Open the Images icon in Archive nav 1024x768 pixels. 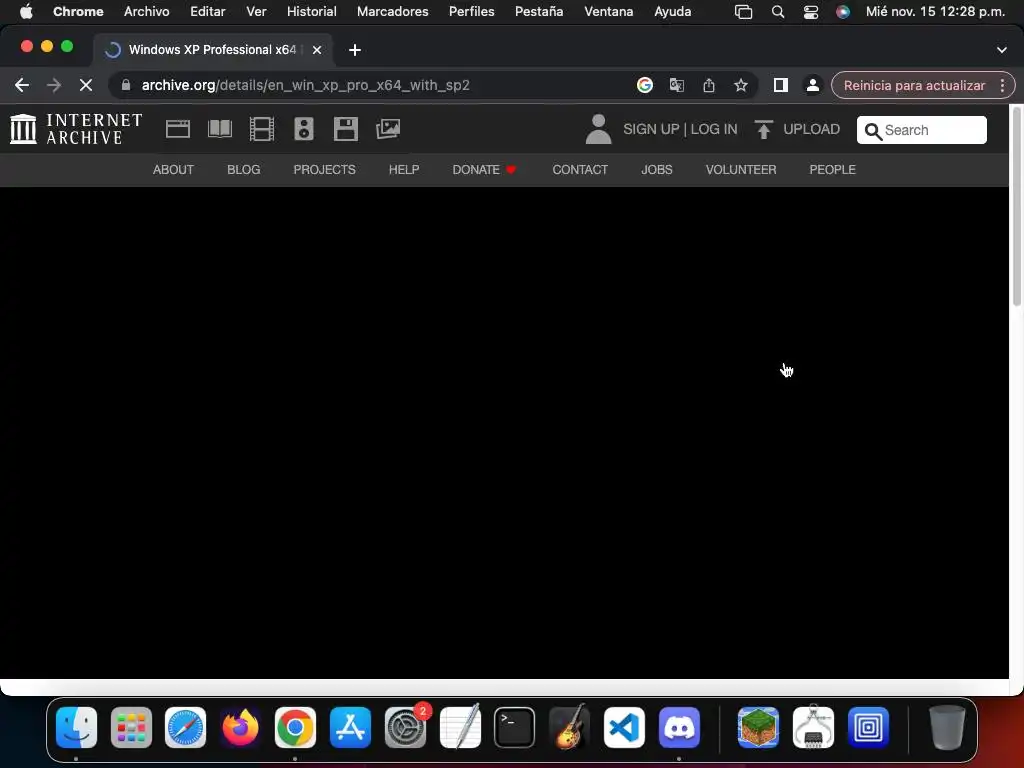coord(388,129)
